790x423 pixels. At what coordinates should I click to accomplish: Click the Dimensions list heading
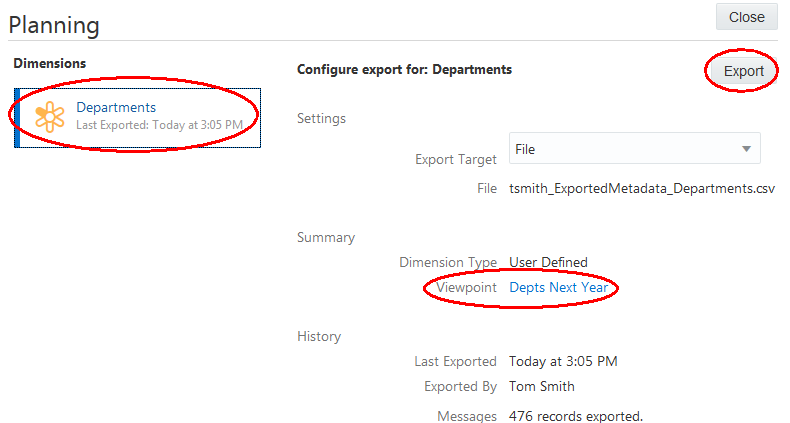point(50,63)
